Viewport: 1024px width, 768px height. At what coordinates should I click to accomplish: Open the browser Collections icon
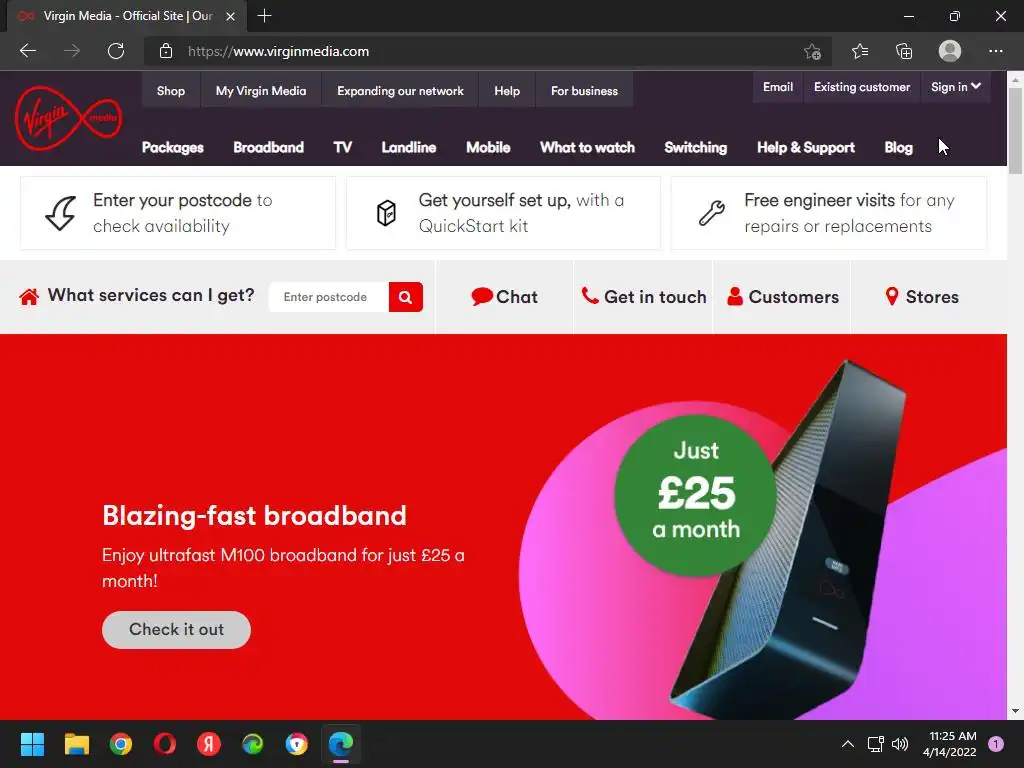tap(904, 51)
